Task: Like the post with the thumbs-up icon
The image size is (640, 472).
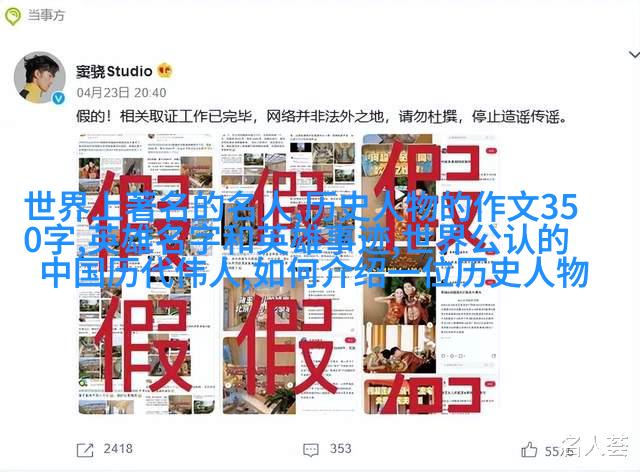Action: [529, 450]
